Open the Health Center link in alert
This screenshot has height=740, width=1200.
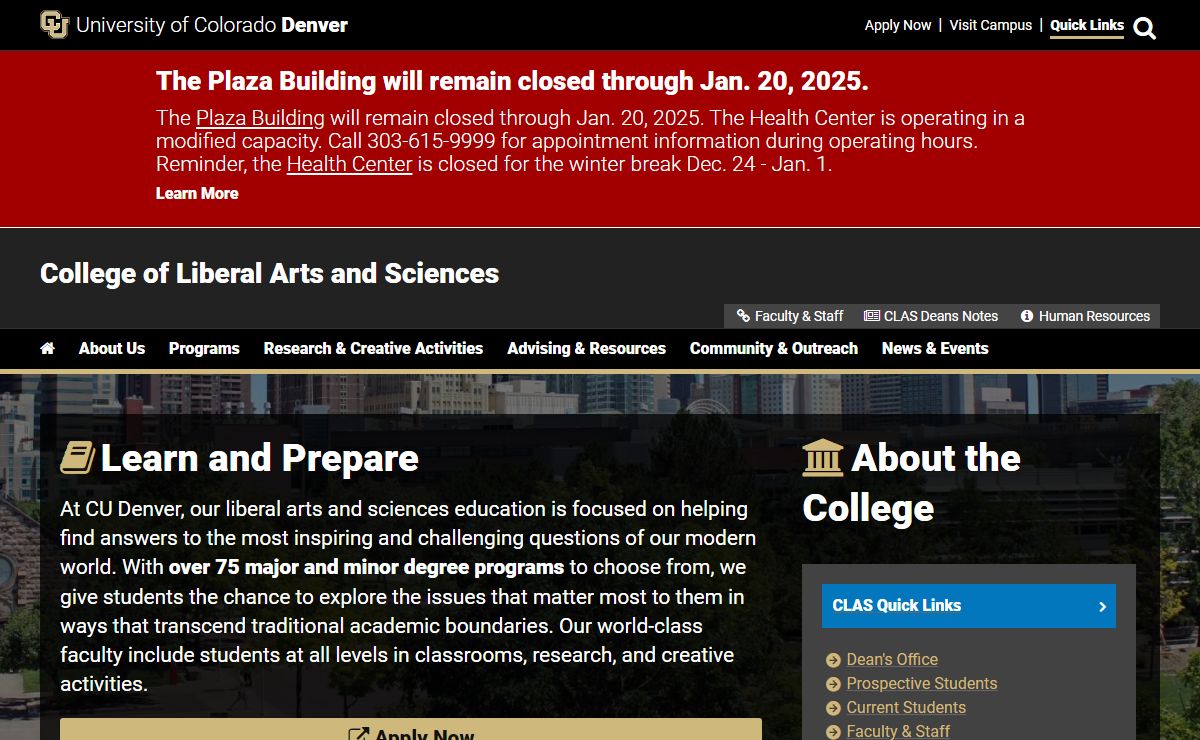click(349, 164)
